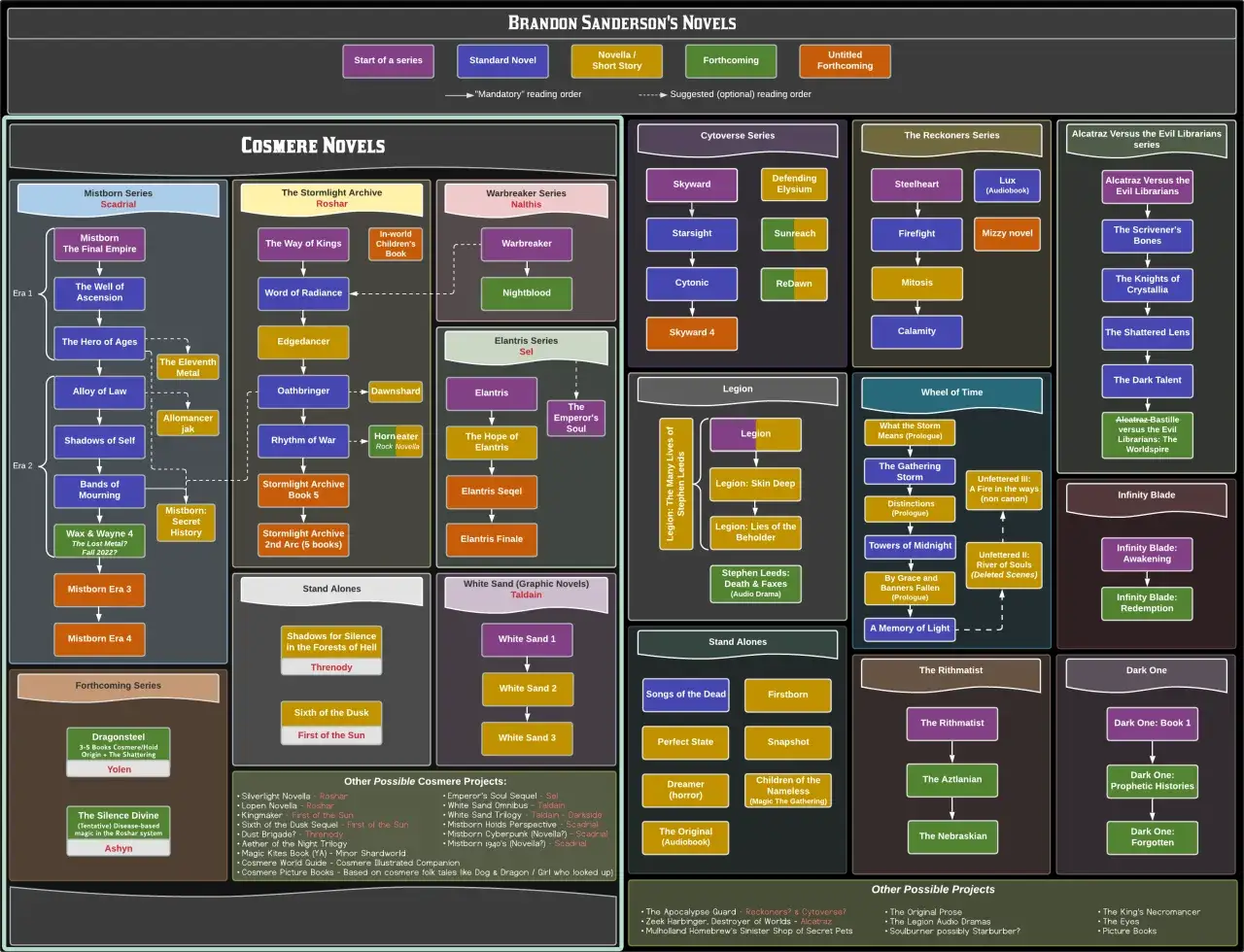This screenshot has height=952, width=1244.
Task: Select the "Sunreach" box
Action: click(x=795, y=233)
